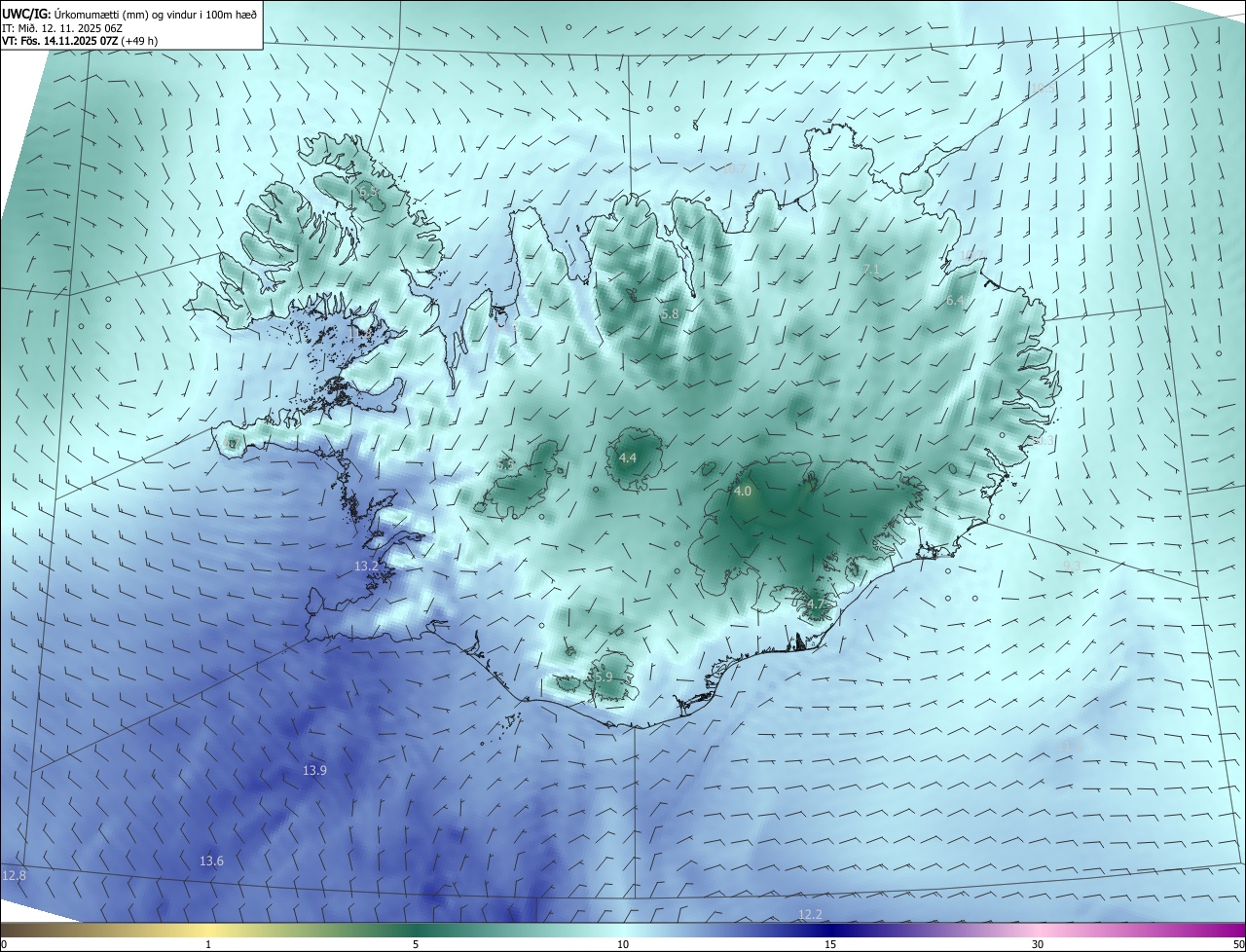Click the 50 tick label on the color scale

tap(1237, 944)
